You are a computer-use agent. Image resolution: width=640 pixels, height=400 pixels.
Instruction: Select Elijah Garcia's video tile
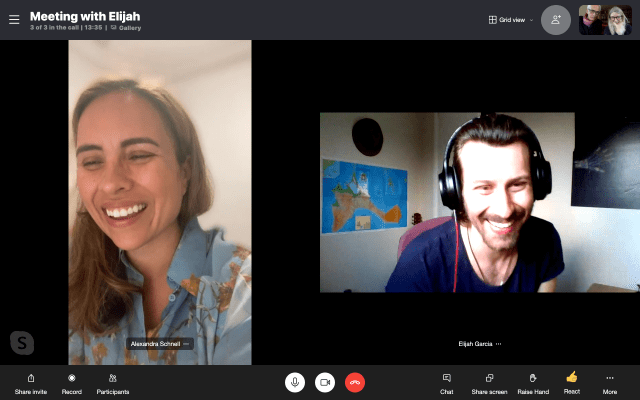pos(446,202)
